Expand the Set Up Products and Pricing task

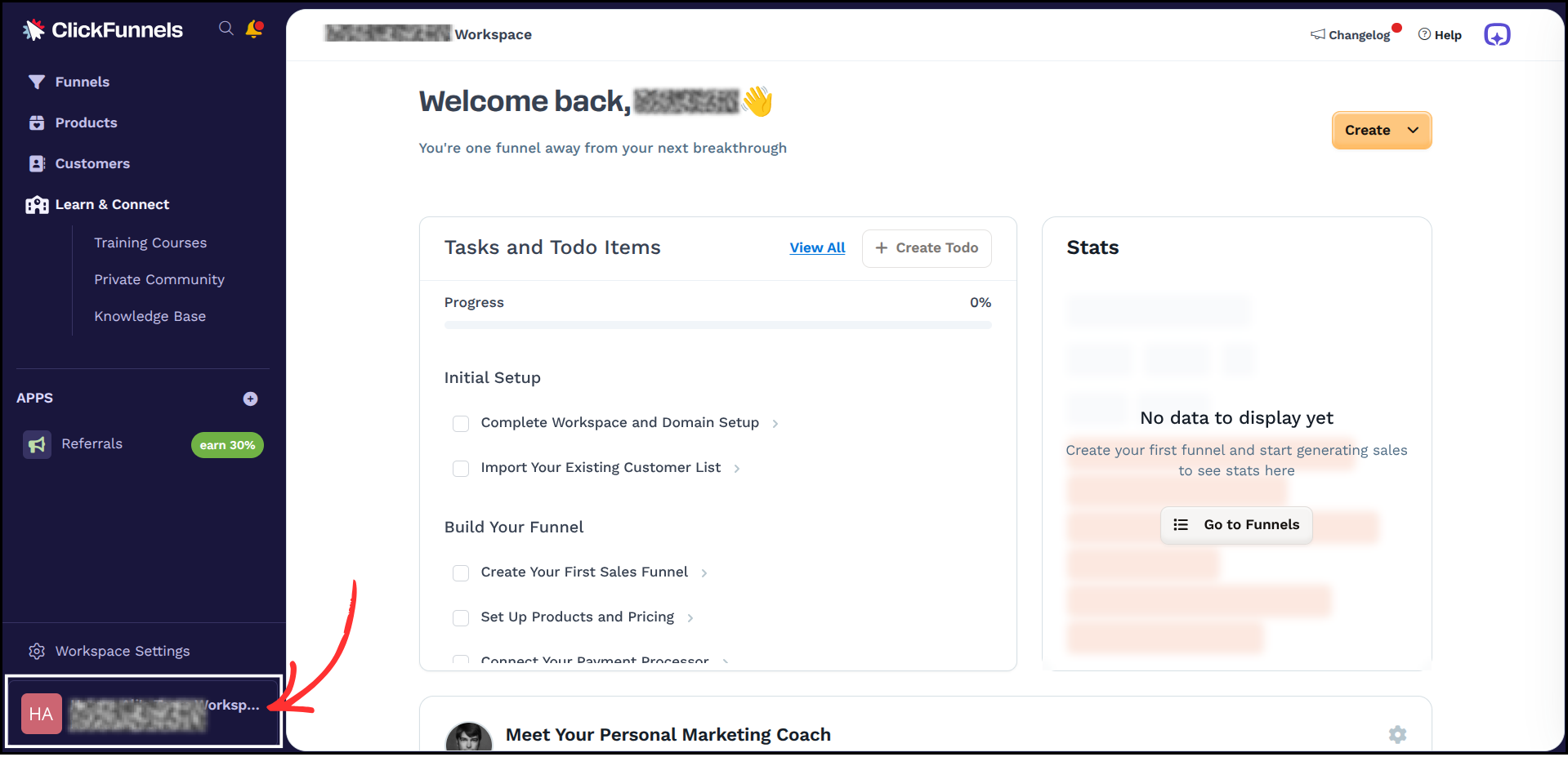point(690,617)
